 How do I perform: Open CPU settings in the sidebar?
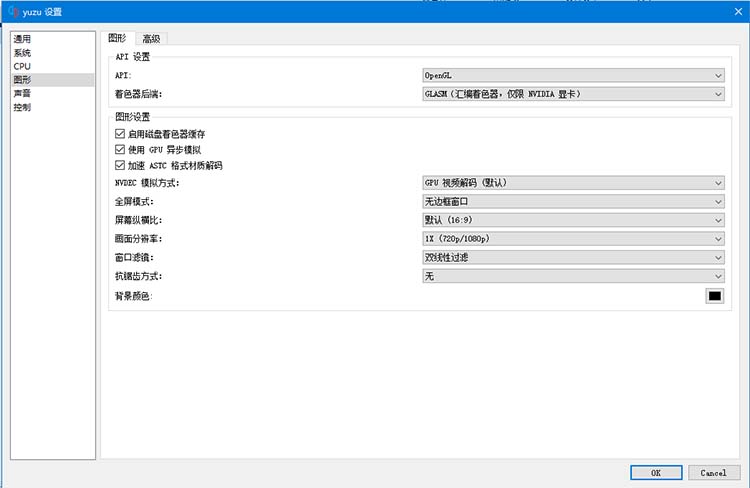[22, 66]
